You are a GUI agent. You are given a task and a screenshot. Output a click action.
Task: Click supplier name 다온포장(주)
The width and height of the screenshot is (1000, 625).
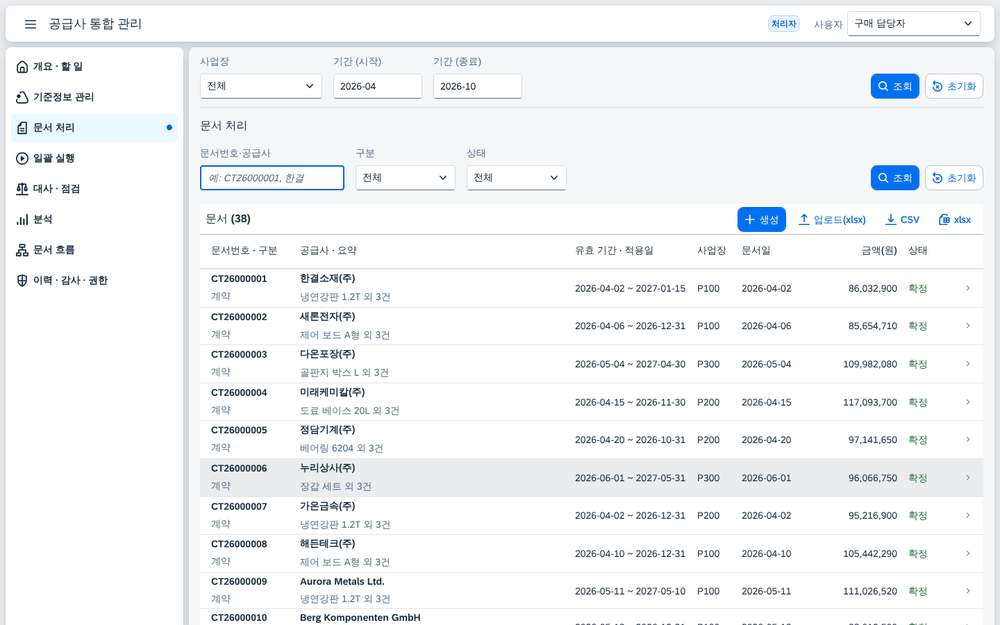tap(327, 354)
